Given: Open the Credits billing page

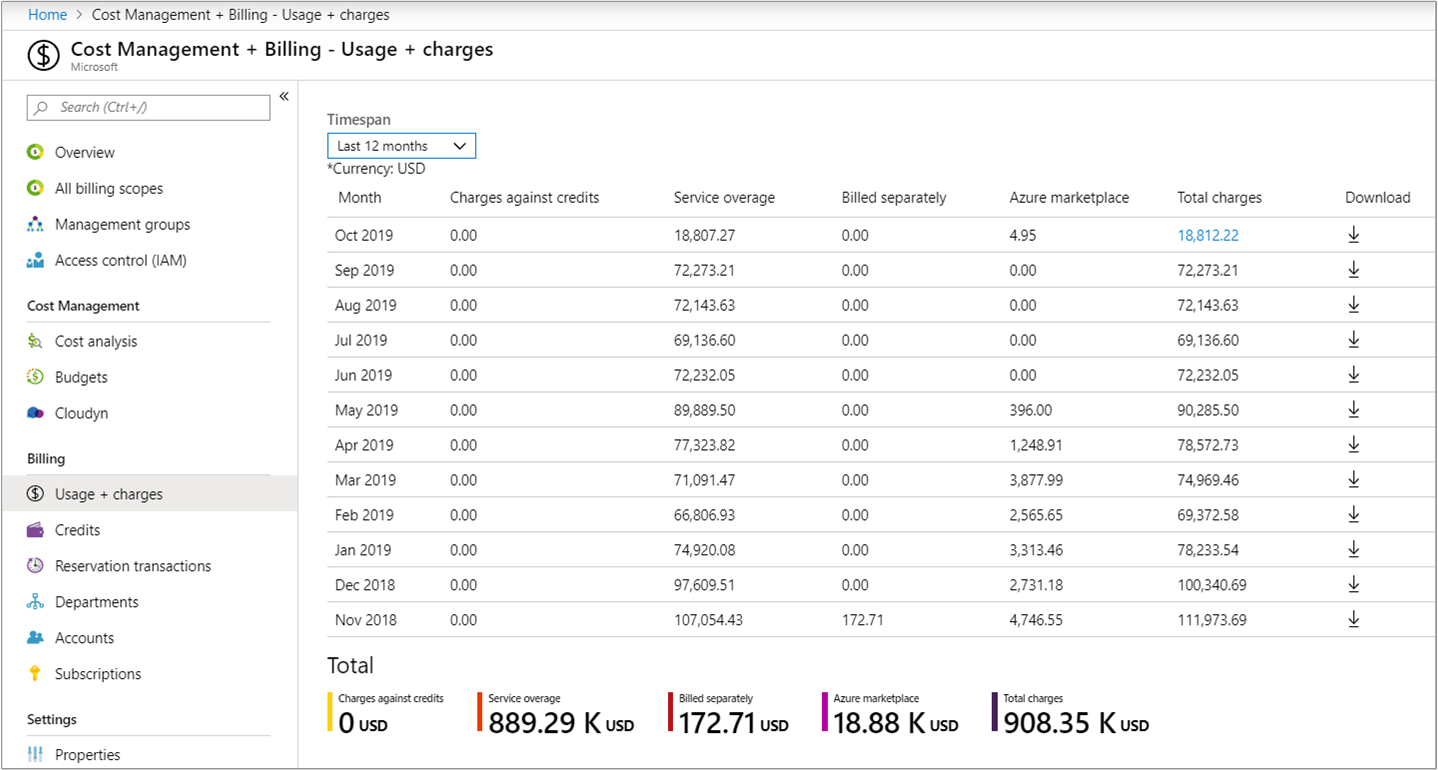Looking at the screenshot, I should (x=77, y=530).
